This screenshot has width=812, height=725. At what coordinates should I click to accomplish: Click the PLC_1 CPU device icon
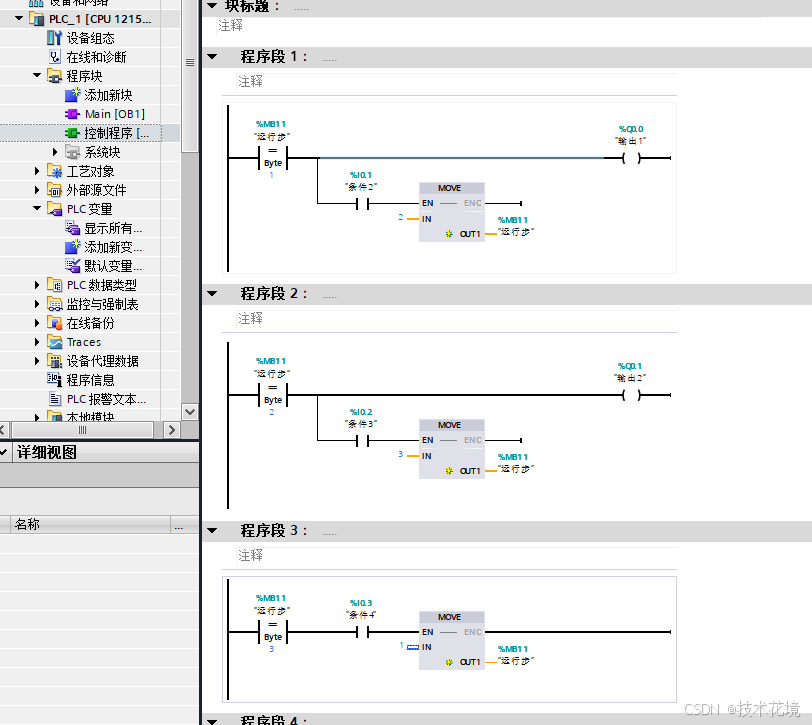36,19
